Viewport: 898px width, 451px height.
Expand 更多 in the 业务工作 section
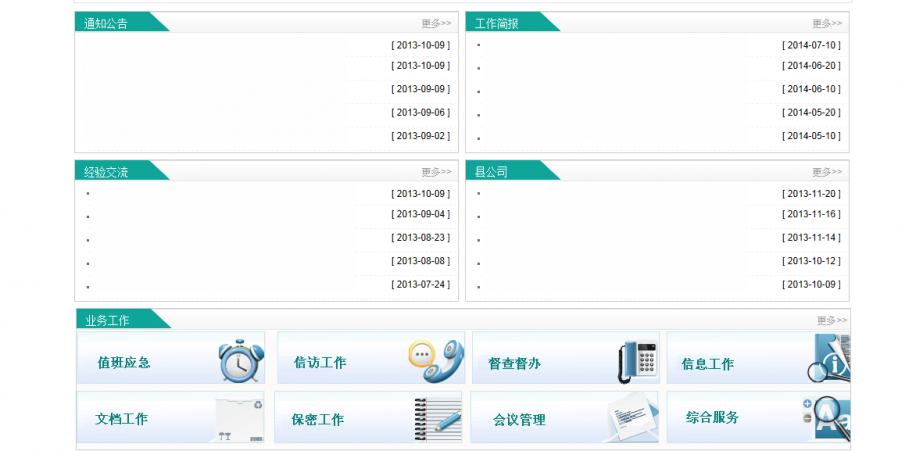[x=831, y=320]
